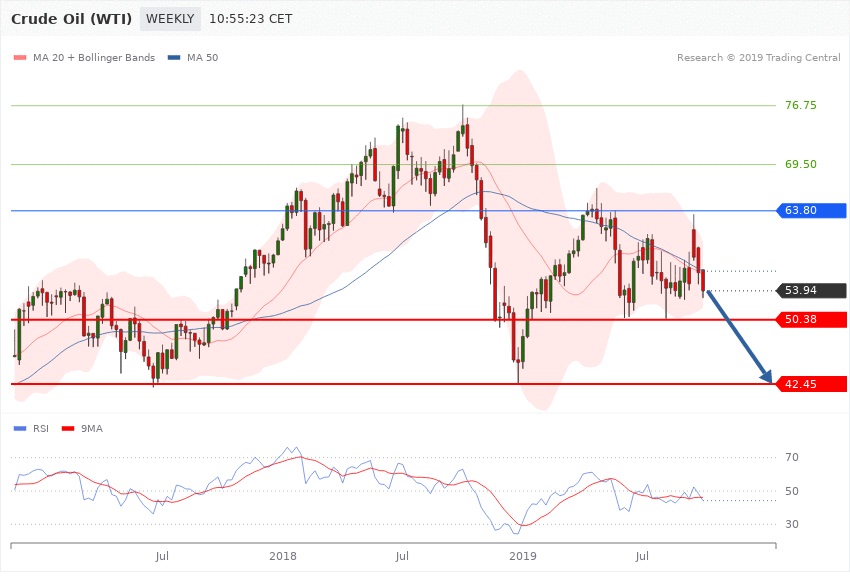Open the Research 2019 Trading Central link
This screenshot has width=850, height=576.
758,58
